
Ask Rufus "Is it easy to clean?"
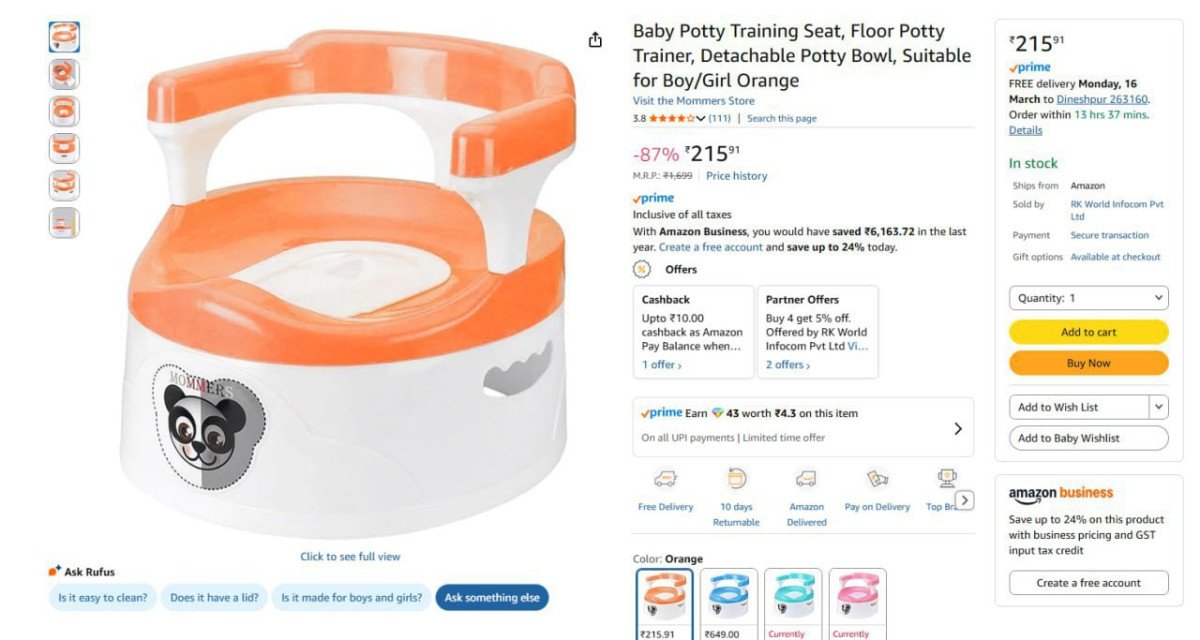coord(103,598)
